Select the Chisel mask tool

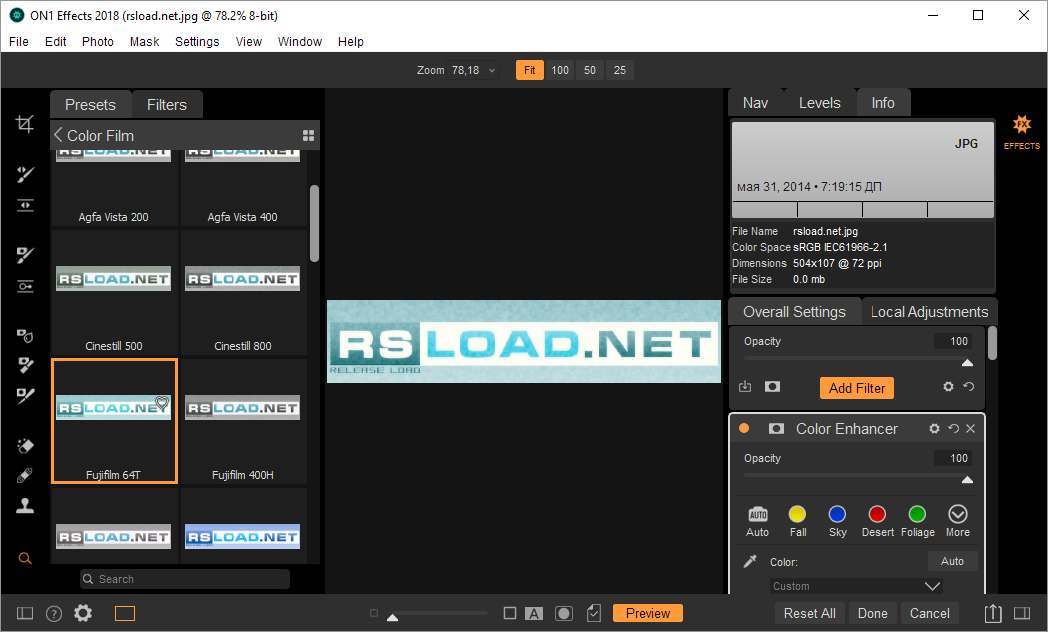click(x=25, y=365)
